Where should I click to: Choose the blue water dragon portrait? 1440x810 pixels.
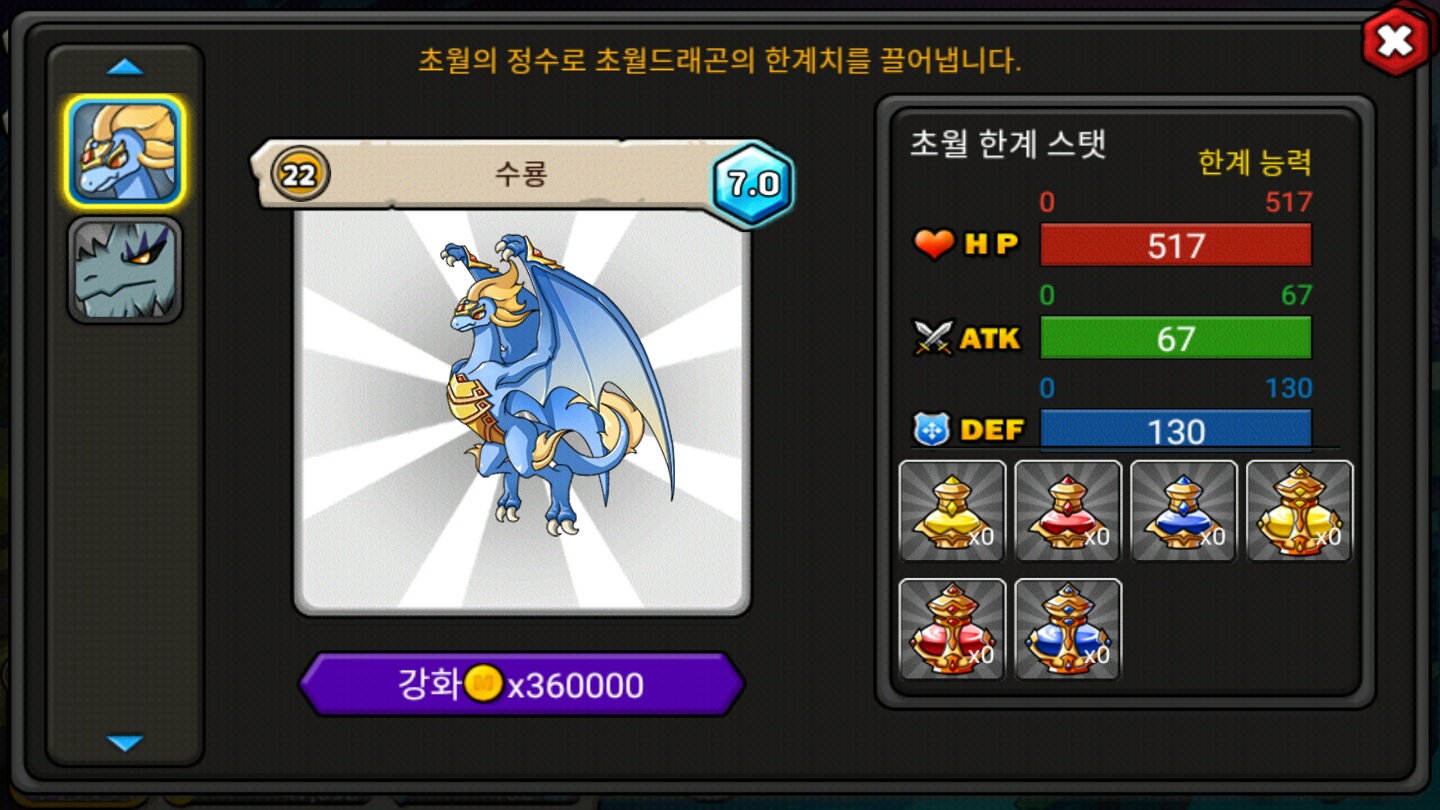125,151
